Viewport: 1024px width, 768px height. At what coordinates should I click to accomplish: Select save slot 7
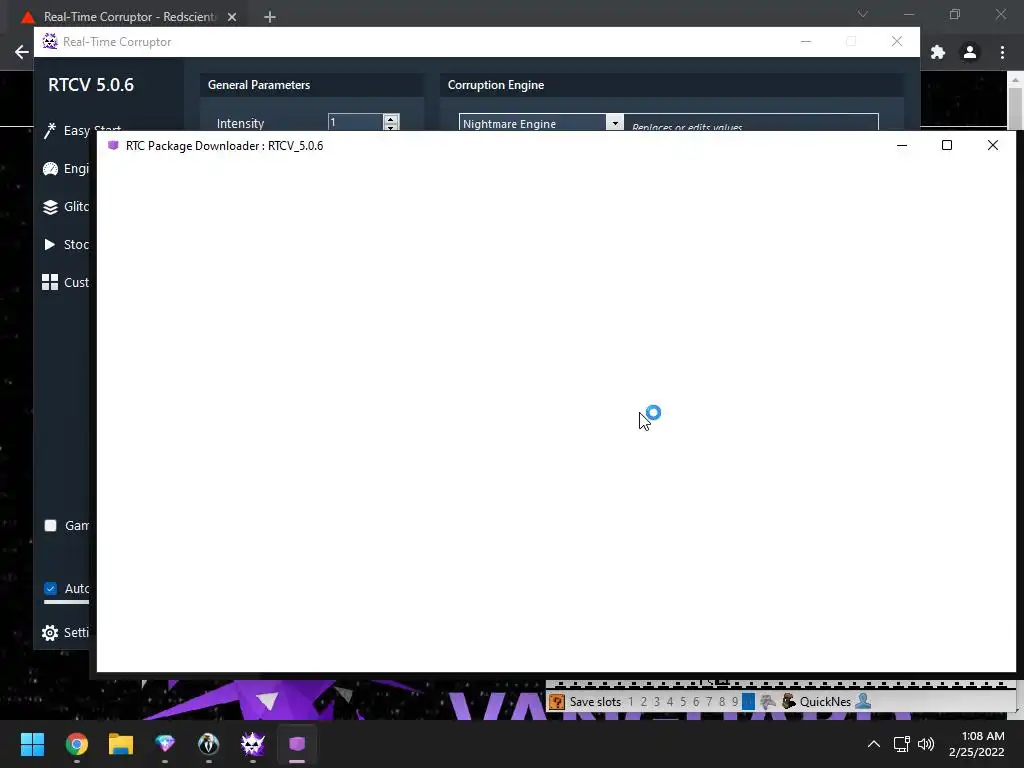click(x=709, y=701)
